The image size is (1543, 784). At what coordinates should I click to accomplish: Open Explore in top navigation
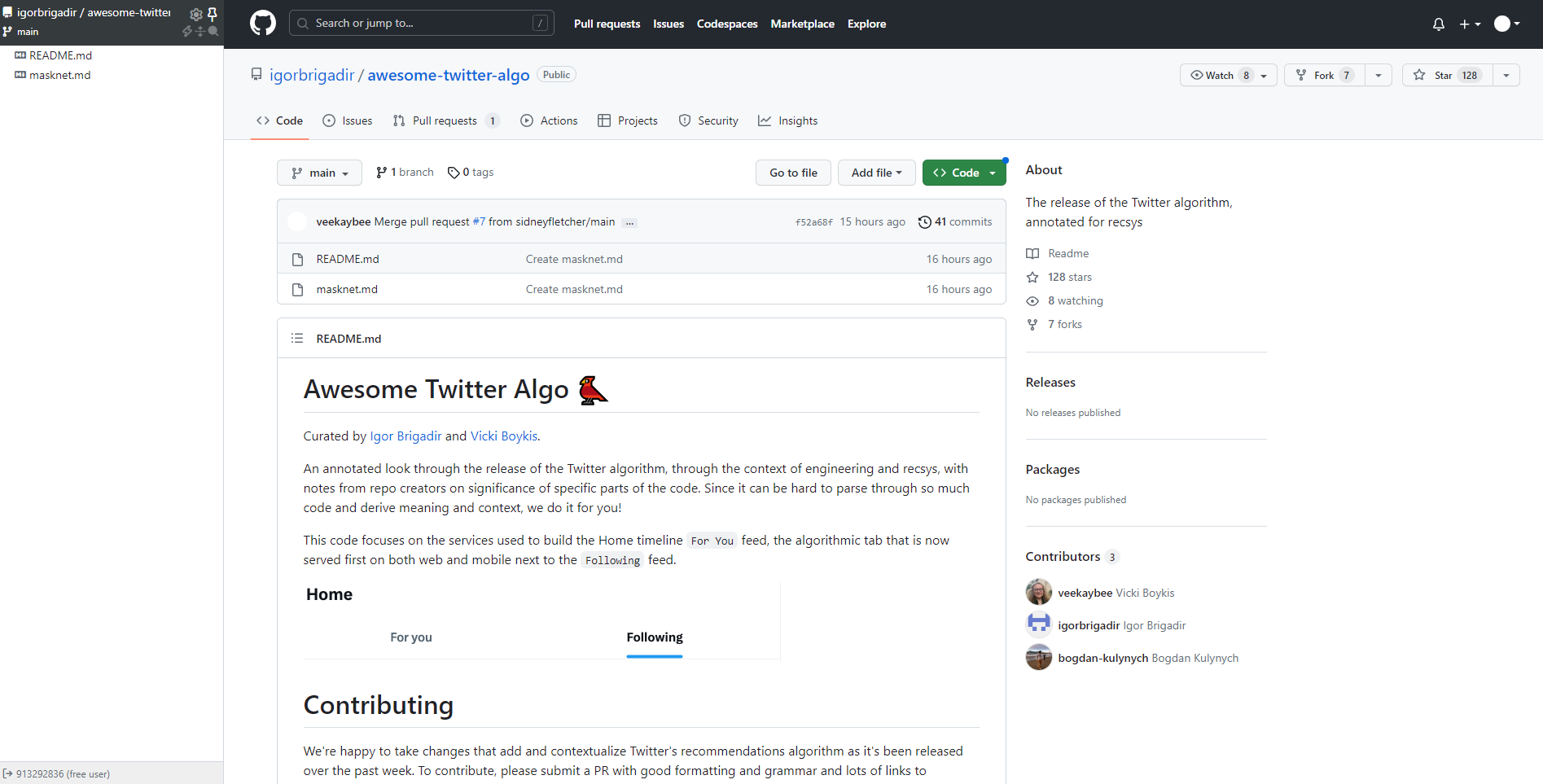pyautogui.click(x=866, y=24)
